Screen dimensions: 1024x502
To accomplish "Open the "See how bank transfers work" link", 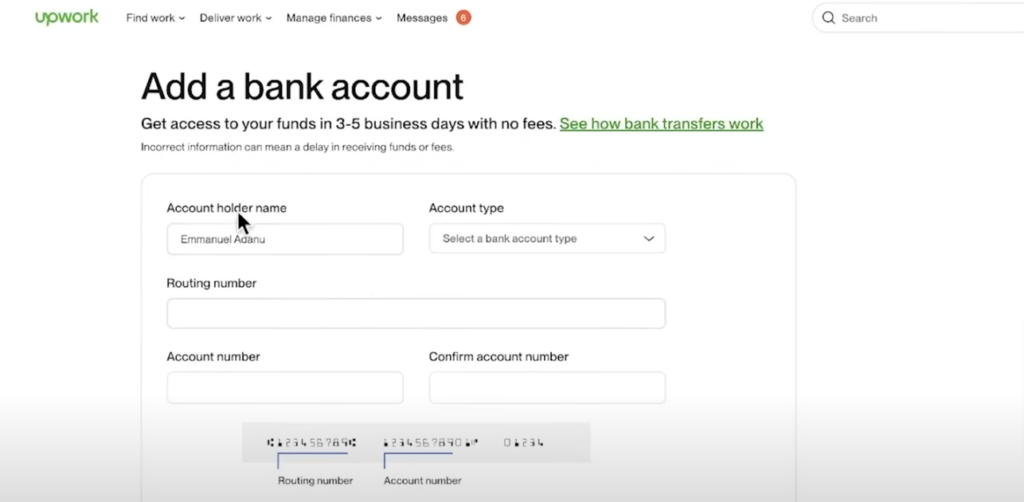I will pyautogui.click(x=661, y=124).
